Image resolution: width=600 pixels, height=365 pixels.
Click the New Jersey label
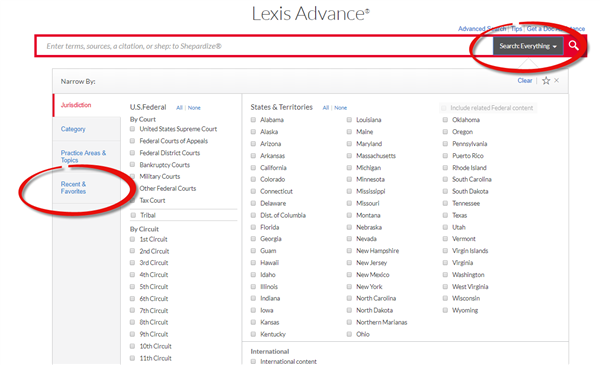[x=372, y=263]
